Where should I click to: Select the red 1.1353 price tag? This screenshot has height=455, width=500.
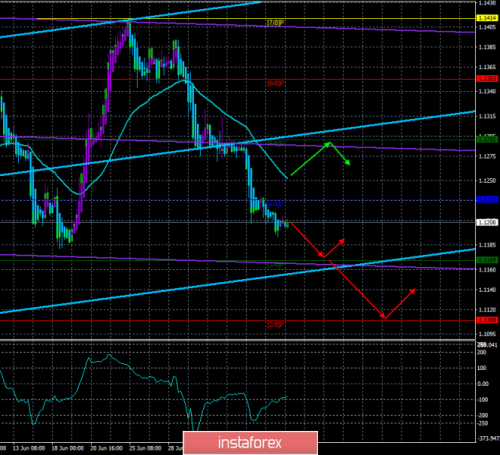tap(487, 79)
